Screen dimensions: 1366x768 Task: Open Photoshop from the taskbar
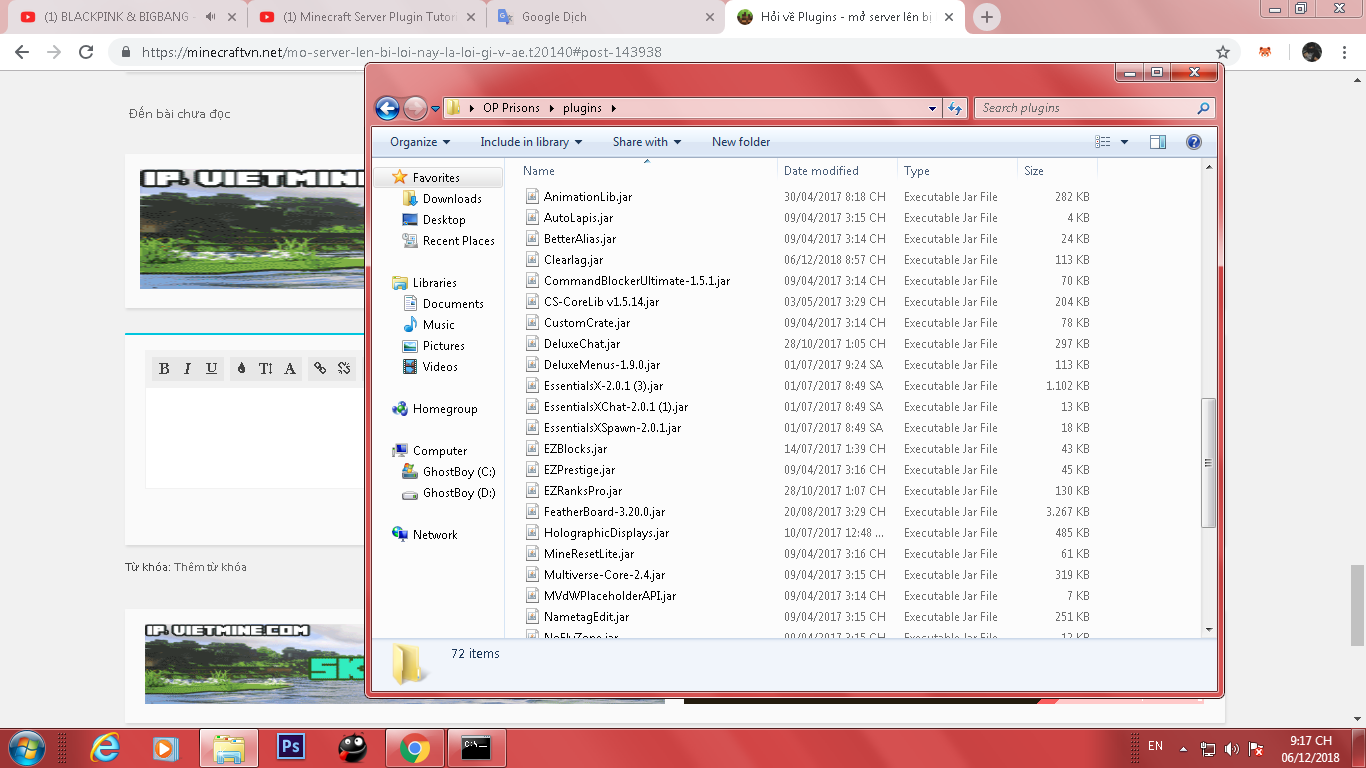point(291,747)
